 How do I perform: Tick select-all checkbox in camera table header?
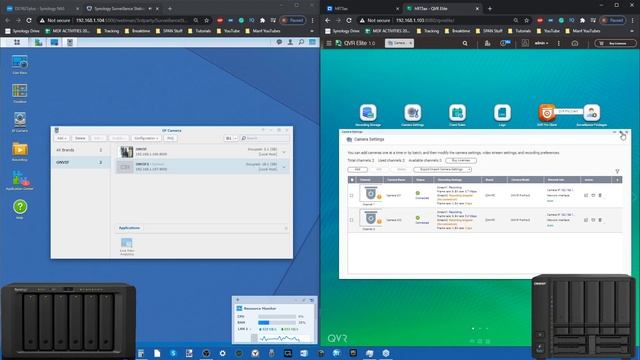pos(352,180)
